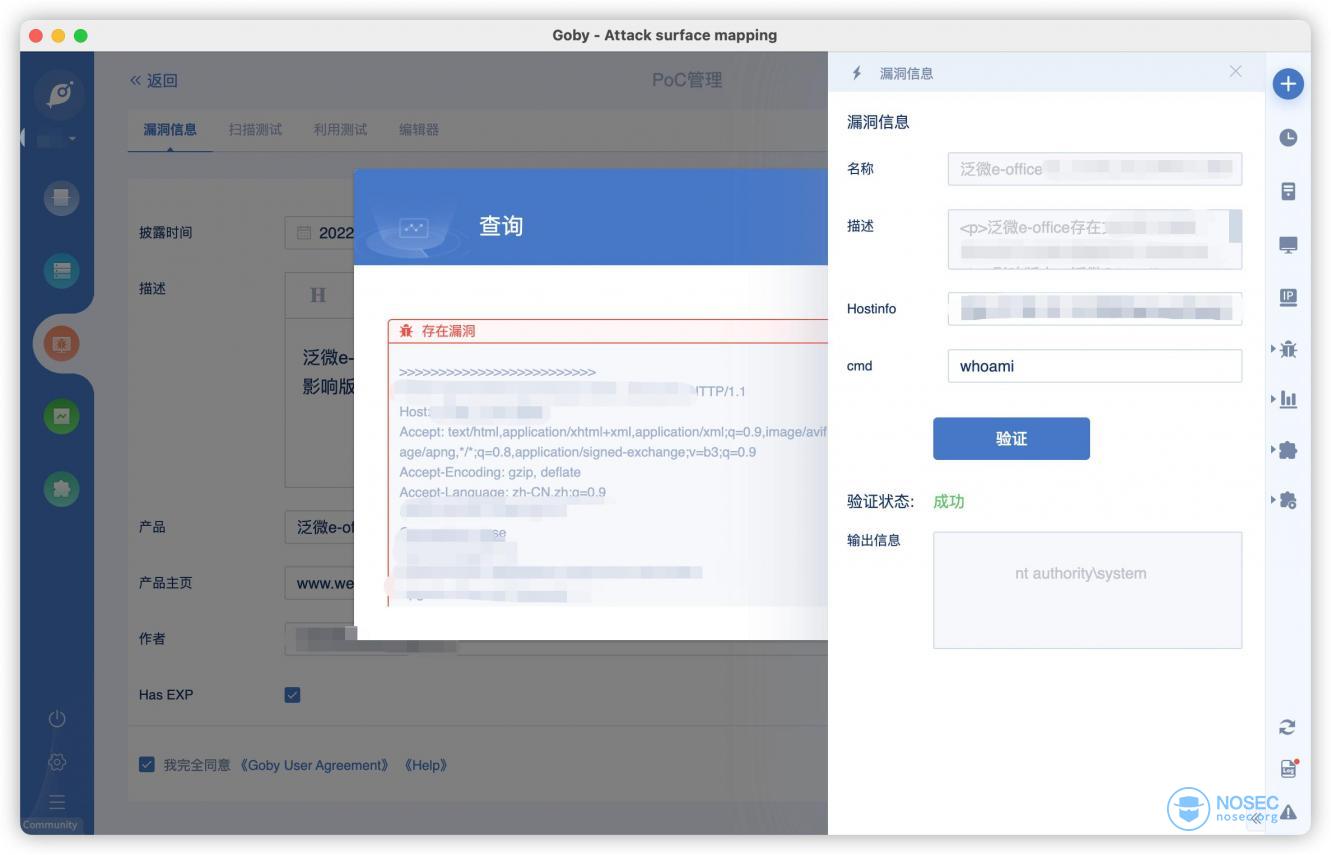The height and width of the screenshot is (855, 1331).
Task: Click the 产品主页 input field
Action: click(319, 583)
